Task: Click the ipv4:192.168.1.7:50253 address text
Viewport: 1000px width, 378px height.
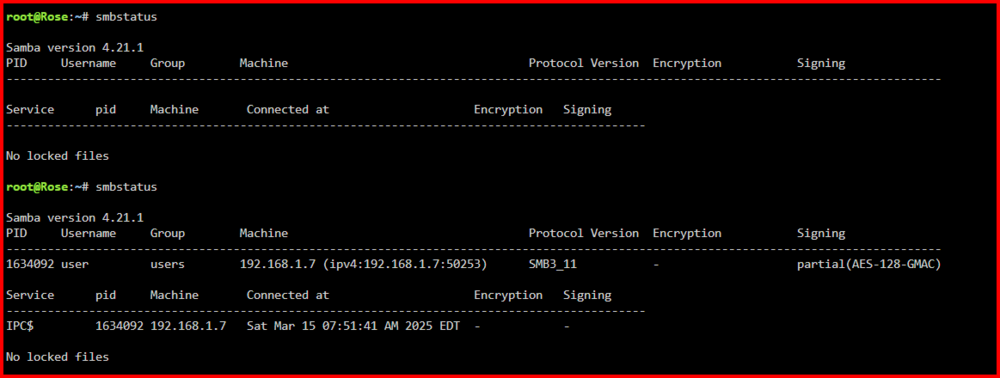Action: tap(404, 264)
